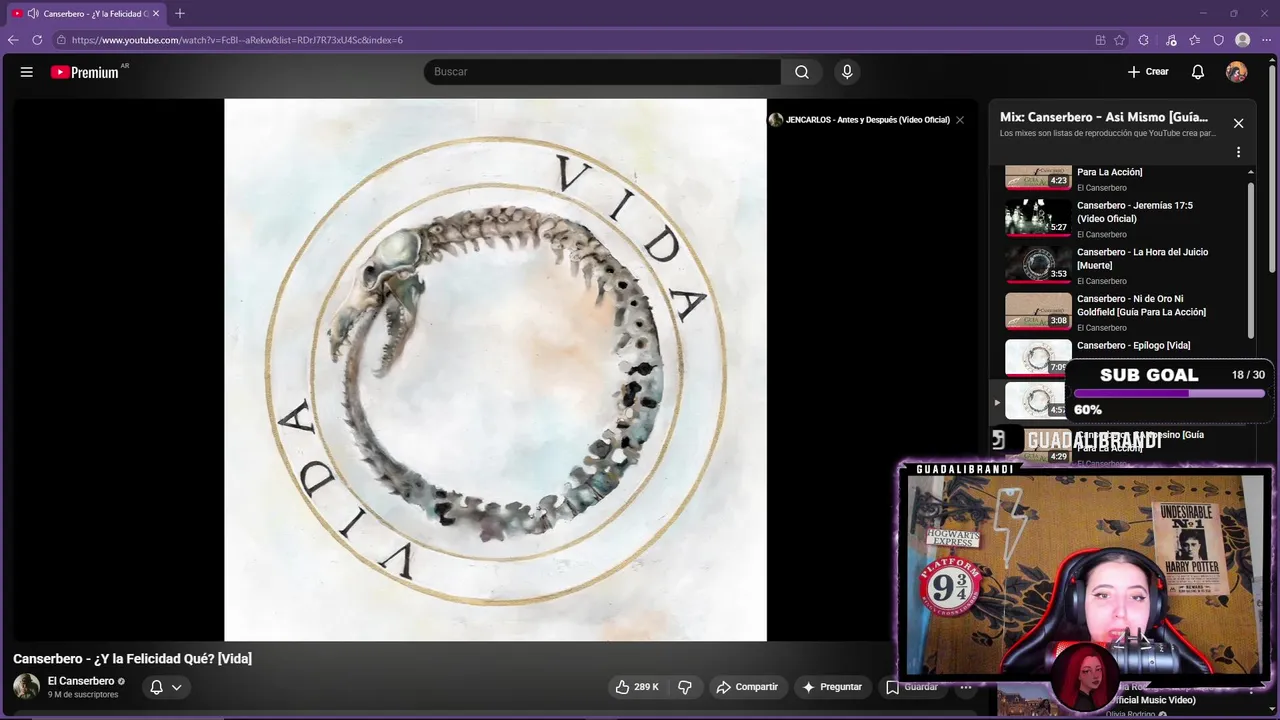Viewport: 1280px width, 720px height.
Task: Expand the notification preference chevron
Action: tap(176, 687)
